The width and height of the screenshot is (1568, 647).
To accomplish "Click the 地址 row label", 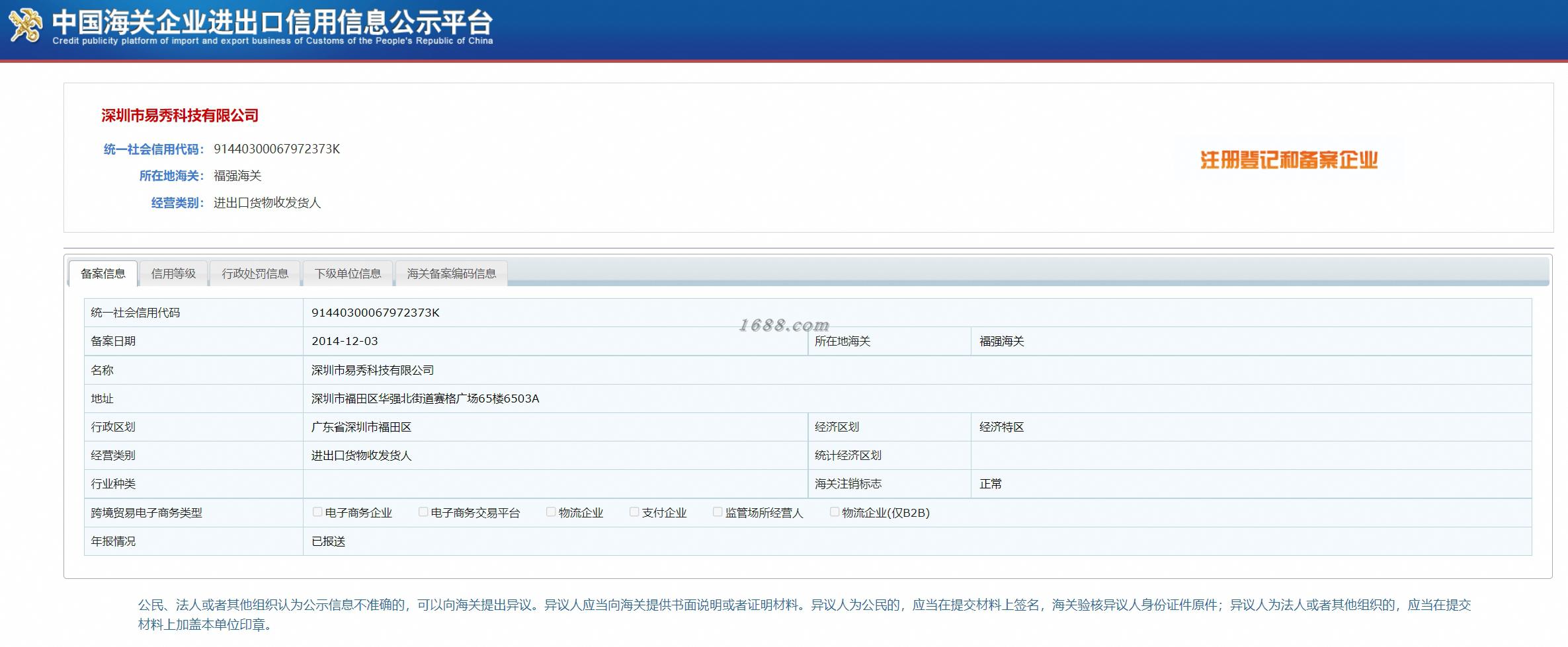I will (102, 399).
